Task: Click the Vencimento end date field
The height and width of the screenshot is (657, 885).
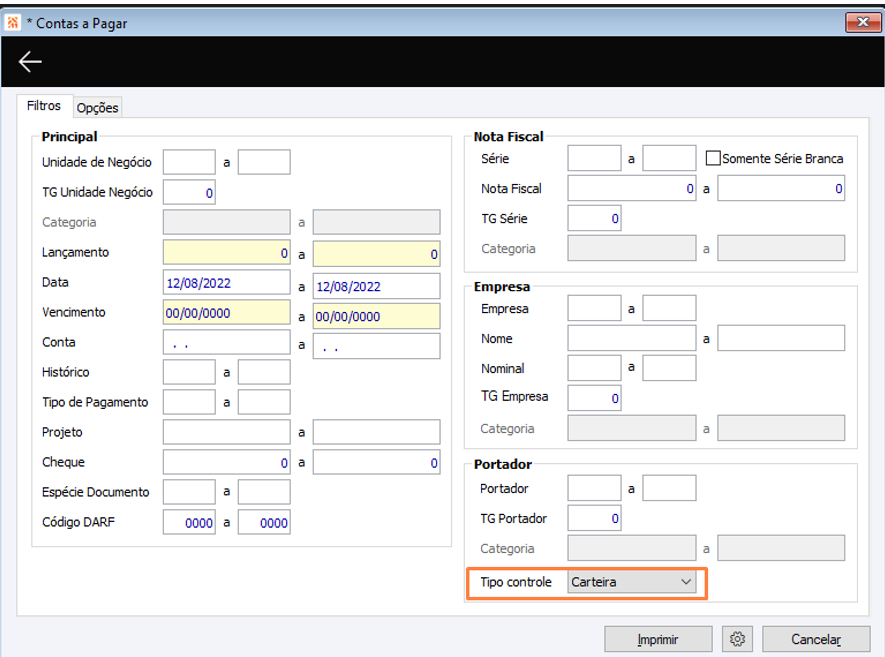Action: tap(376, 316)
